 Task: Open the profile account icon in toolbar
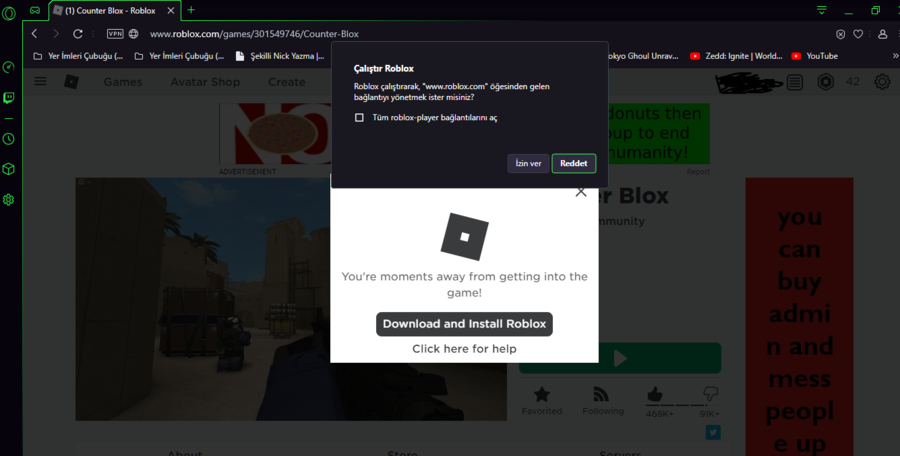[x=883, y=34]
